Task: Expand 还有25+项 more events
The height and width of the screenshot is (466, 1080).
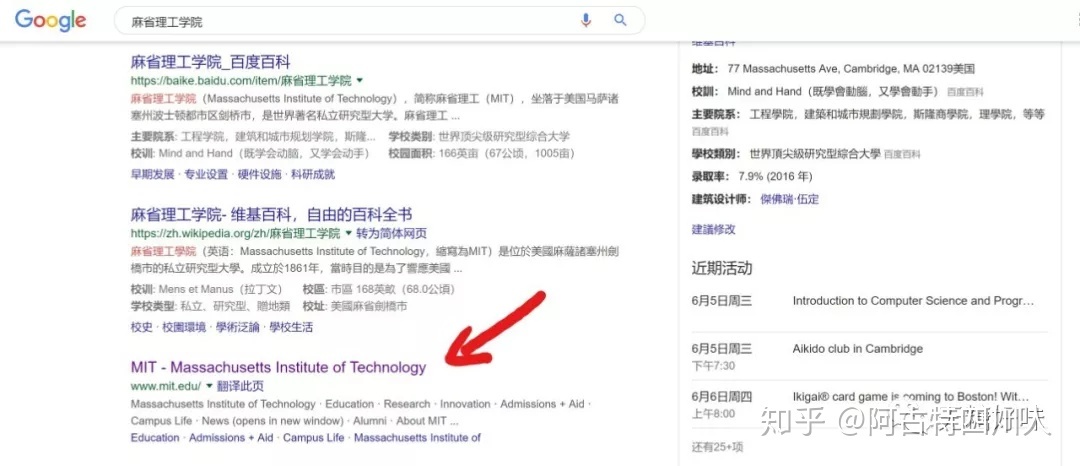Action: point(717,447)
